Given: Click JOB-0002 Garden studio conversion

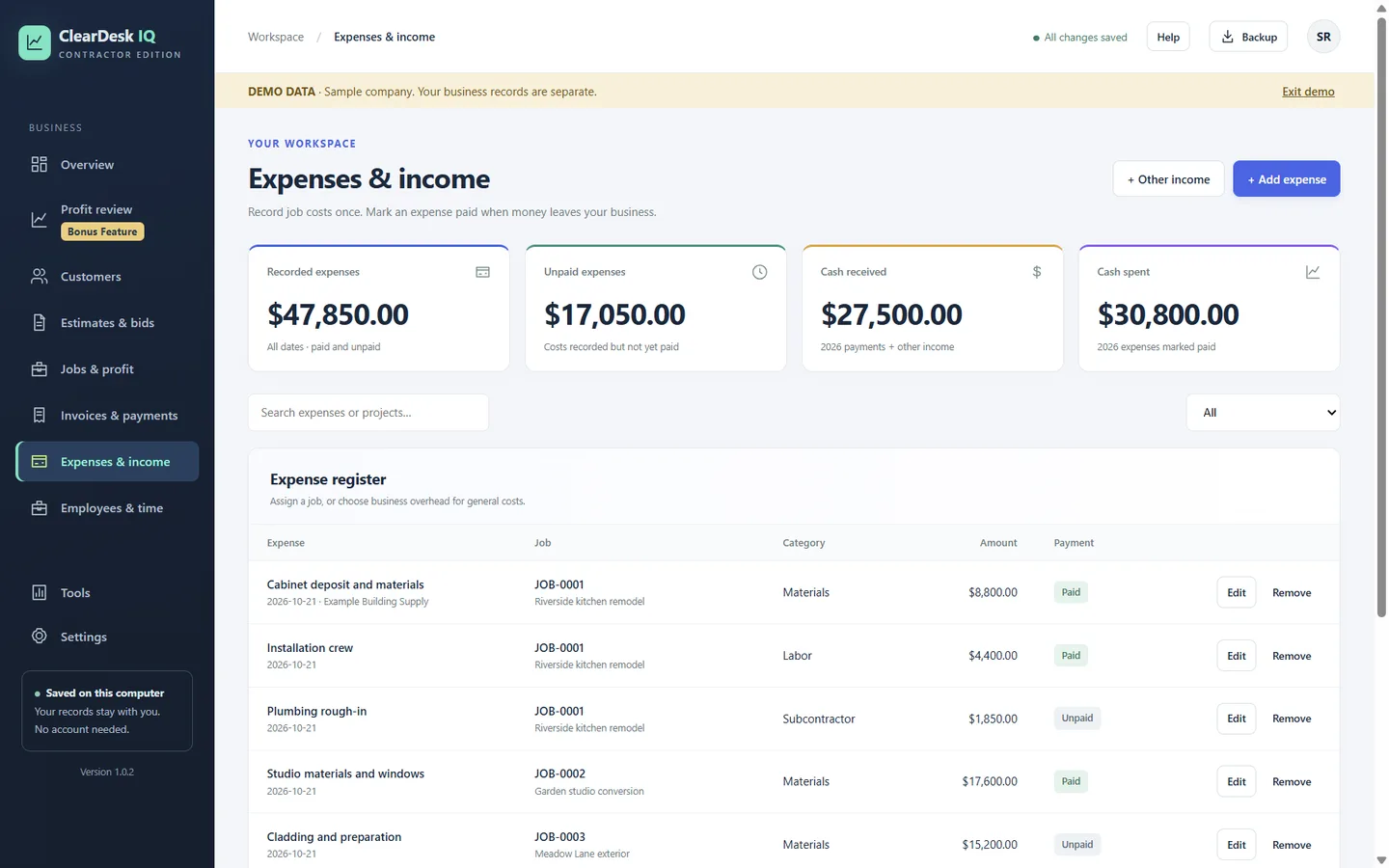Looking at the screenshot, I should tap(589, 782).
